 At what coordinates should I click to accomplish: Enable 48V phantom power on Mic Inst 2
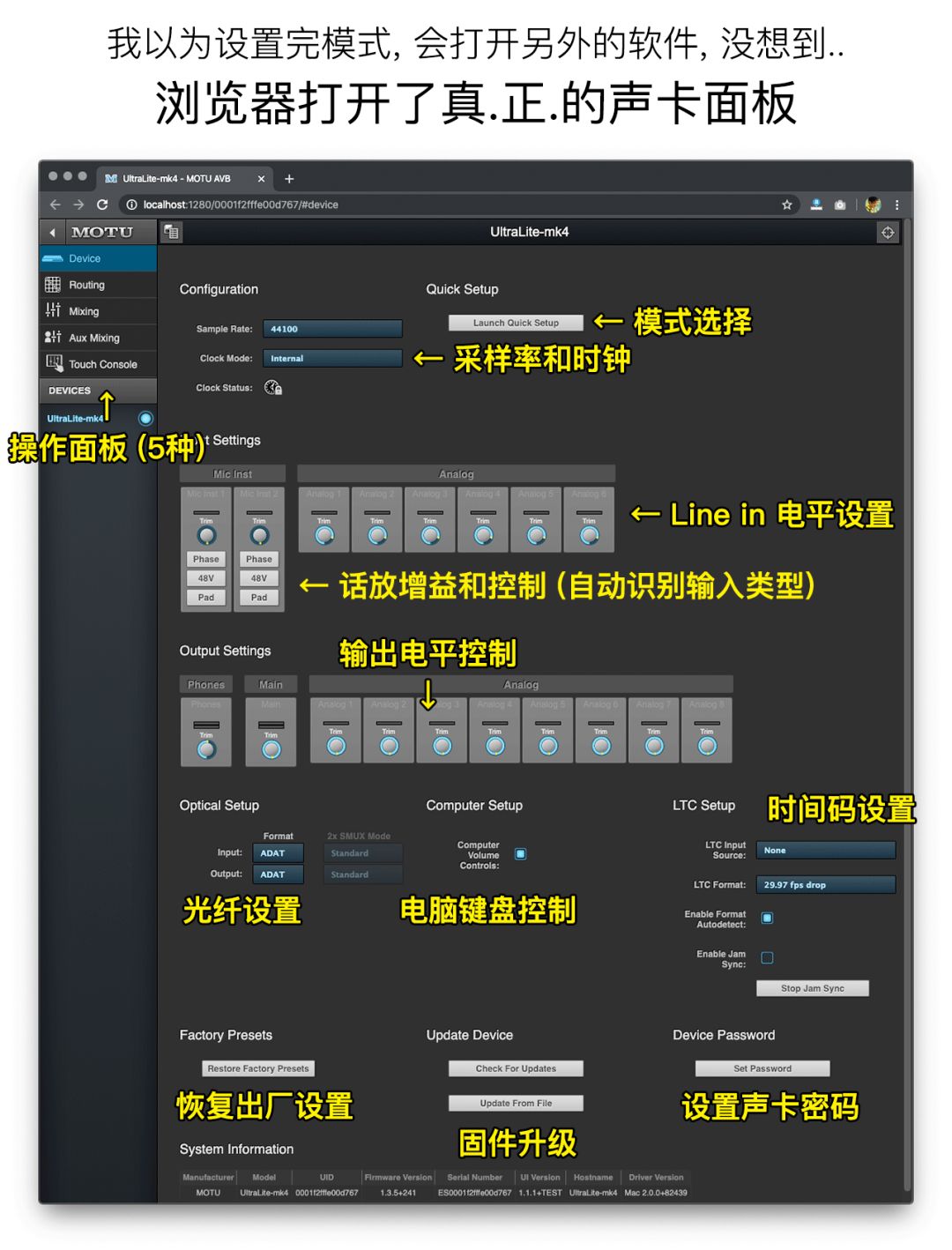click(259, 578)
